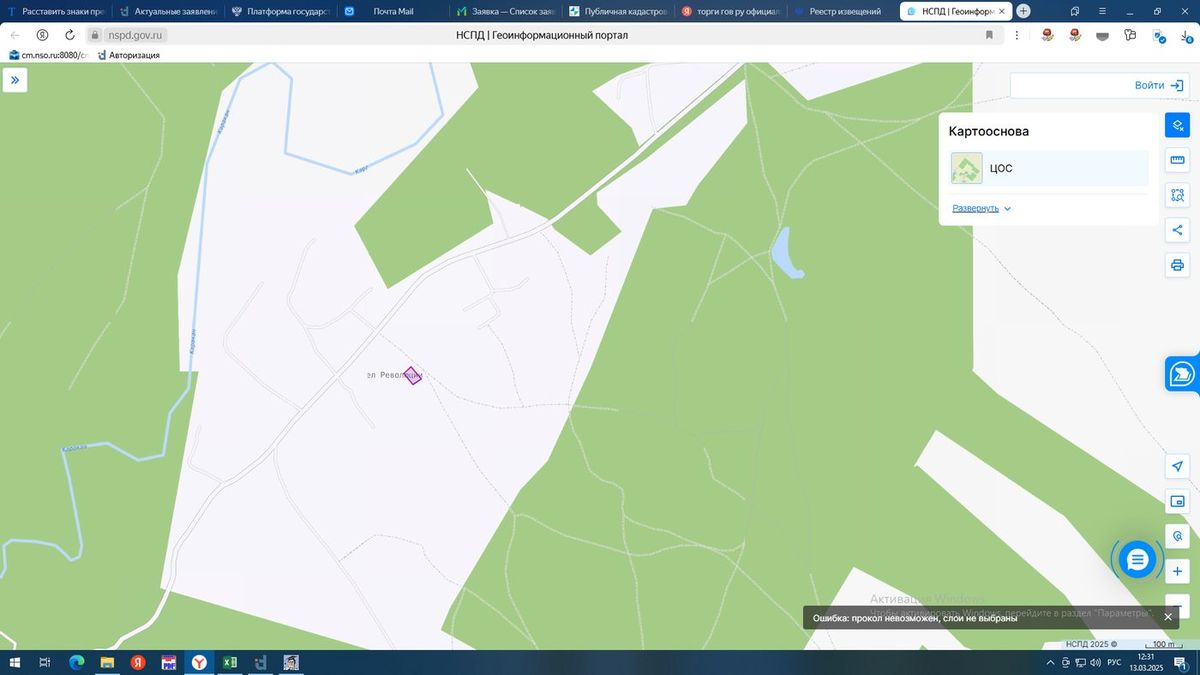Screen dimensions: 1200x675
Task: Open the blue assistant side tab icon
Action: (1183, 374)
